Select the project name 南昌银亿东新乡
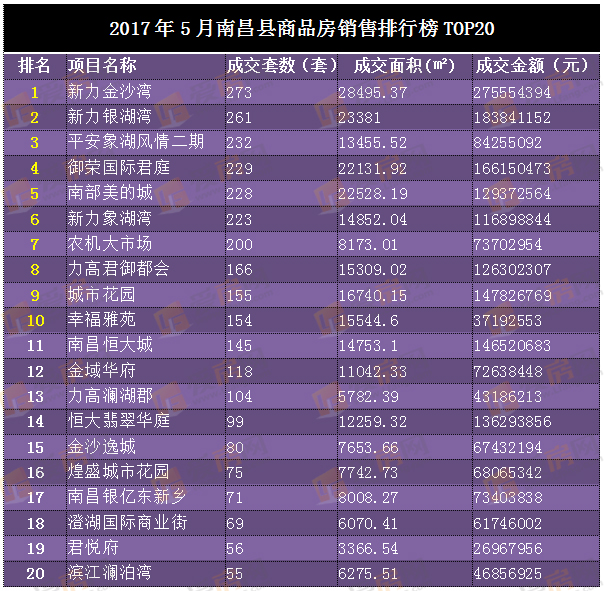This screenshot has height=591, width=604. point(127,497)
